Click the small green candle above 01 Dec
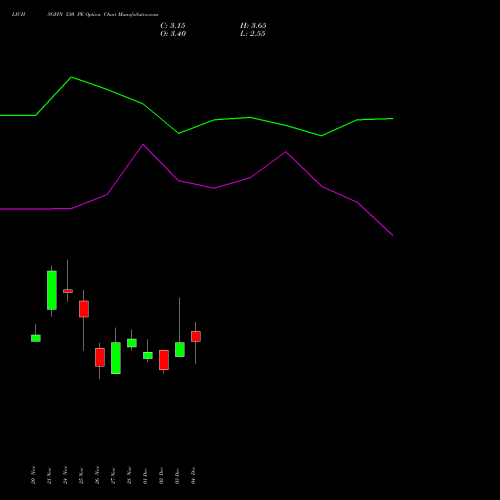Image resolution: width=500 pixels, height=500 pixels. [148, 355]
